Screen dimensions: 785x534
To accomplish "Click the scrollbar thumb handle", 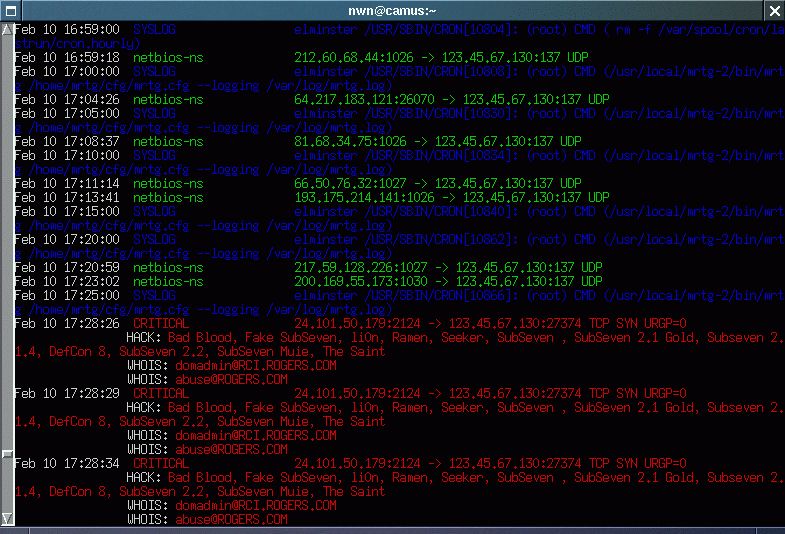I will tap(7, 456).
